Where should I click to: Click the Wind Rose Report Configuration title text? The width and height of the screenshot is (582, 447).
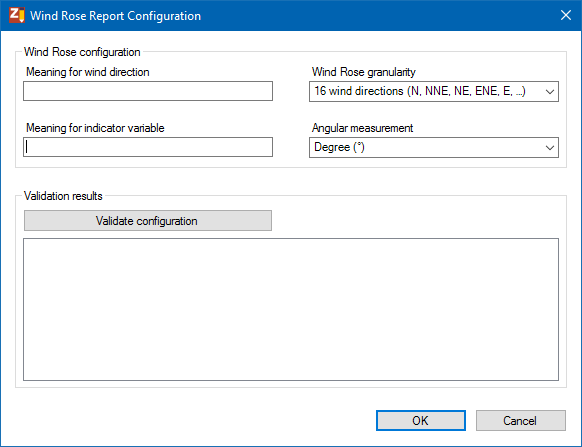click(115, 16)
